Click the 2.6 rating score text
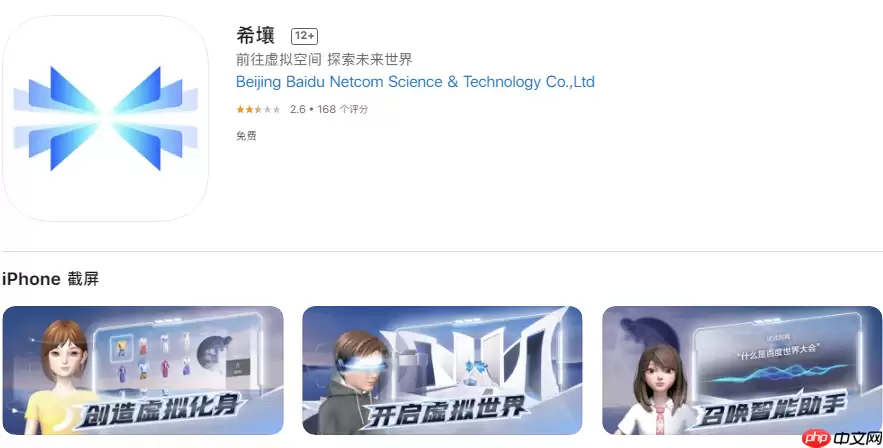 point(297,109)
